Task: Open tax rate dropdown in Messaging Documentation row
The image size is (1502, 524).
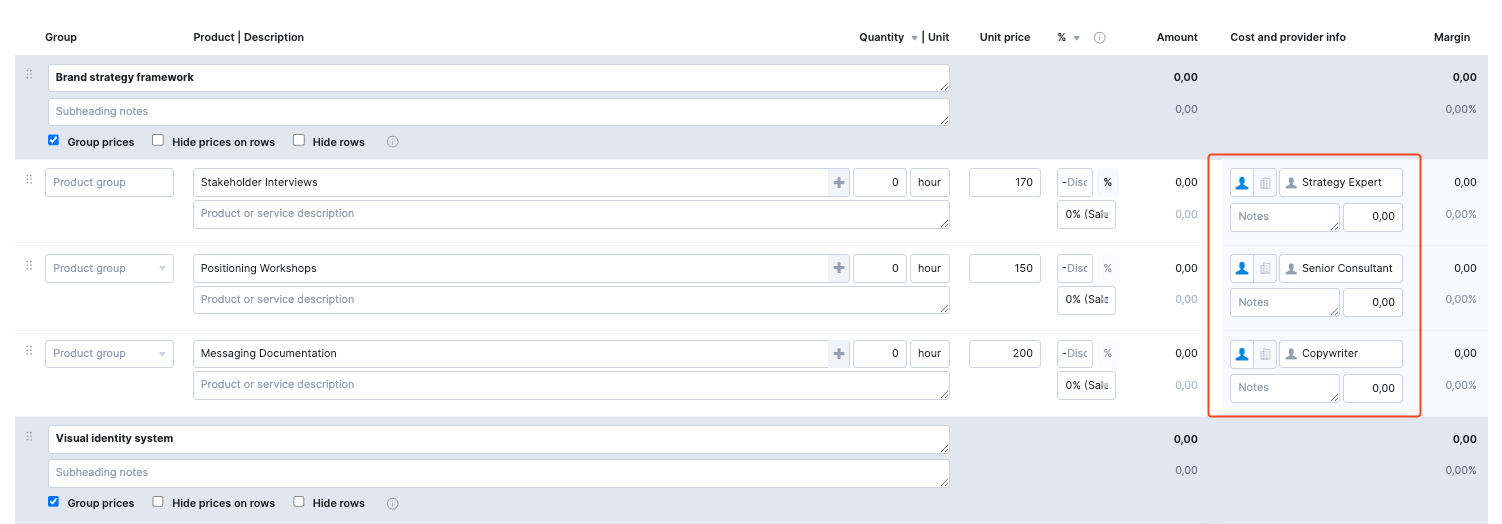Action: click(1086, 386)
